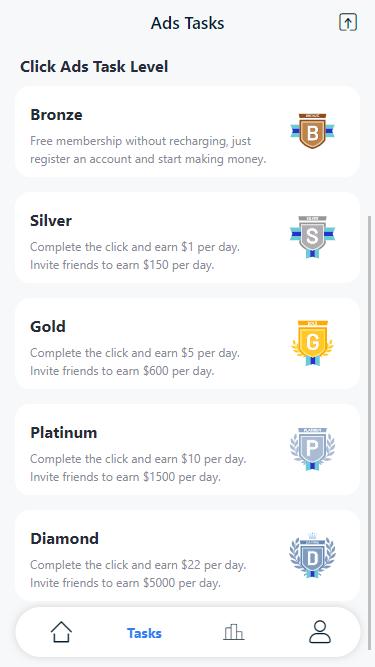The height and width of the screenshot is (667, 375).
Task: Click the share/upload icon in header
Action: pyautogui.click(x=348, y=22)
